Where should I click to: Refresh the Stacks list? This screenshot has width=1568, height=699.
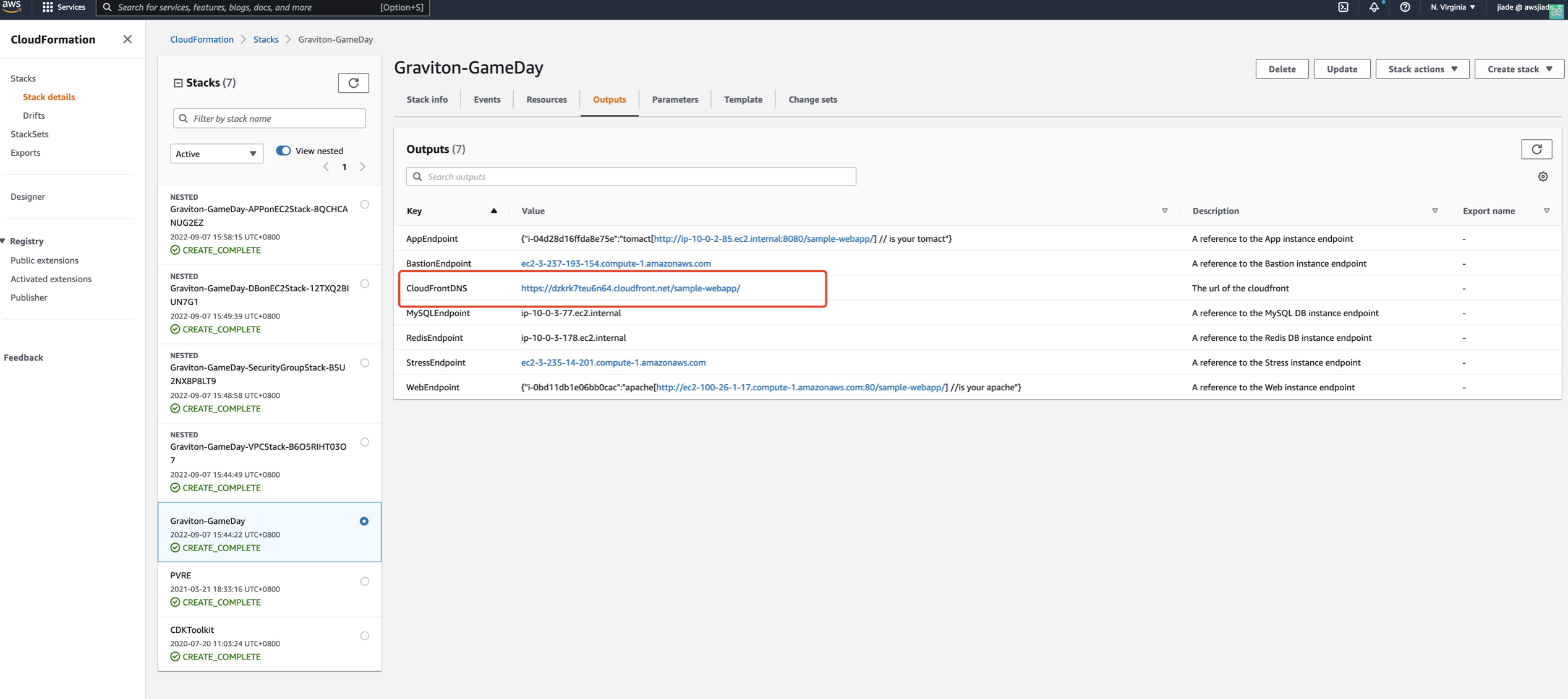click(353, 83)
